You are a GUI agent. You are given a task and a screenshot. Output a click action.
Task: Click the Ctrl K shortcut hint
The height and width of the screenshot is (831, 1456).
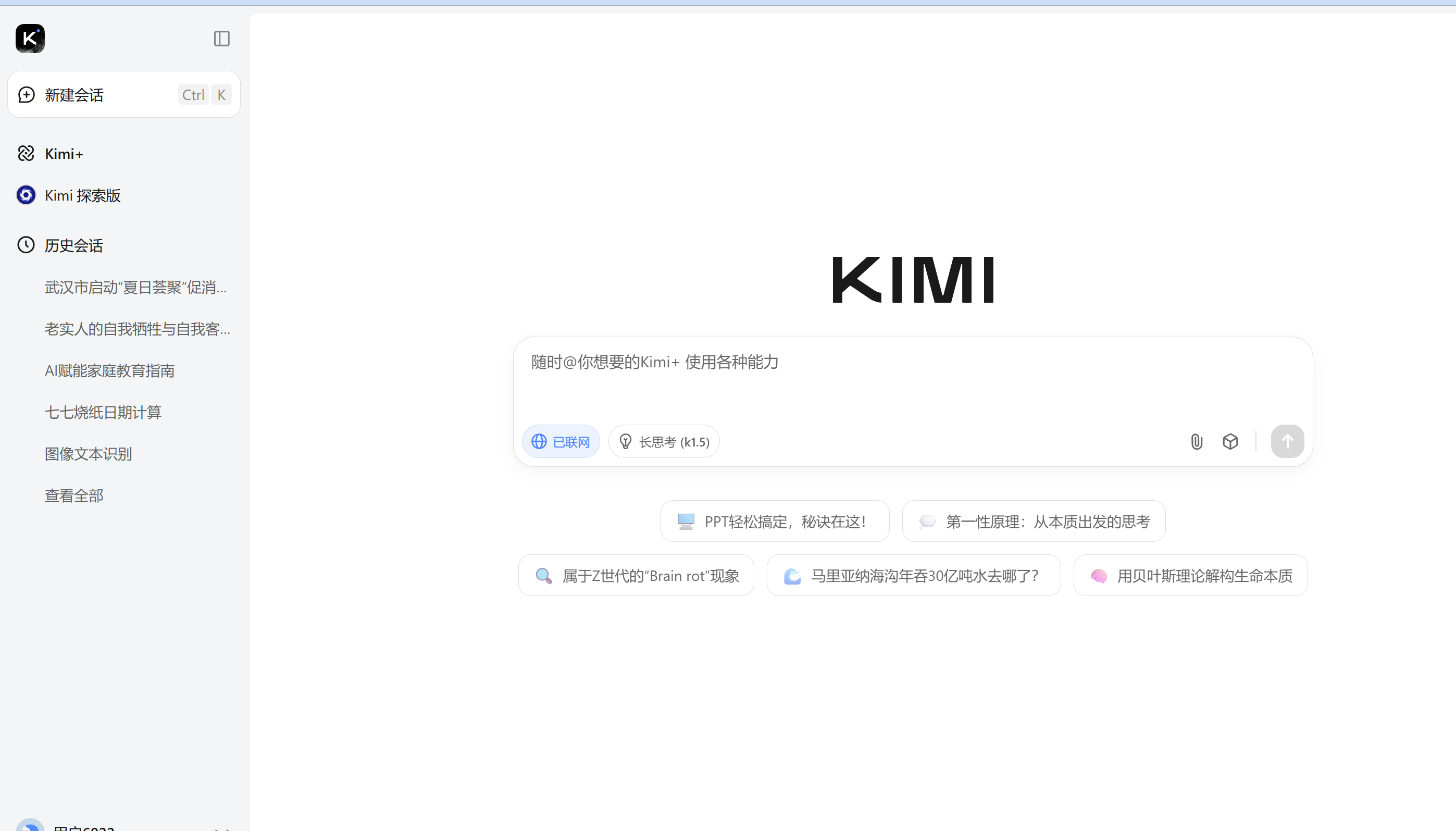tap(205, 95)
